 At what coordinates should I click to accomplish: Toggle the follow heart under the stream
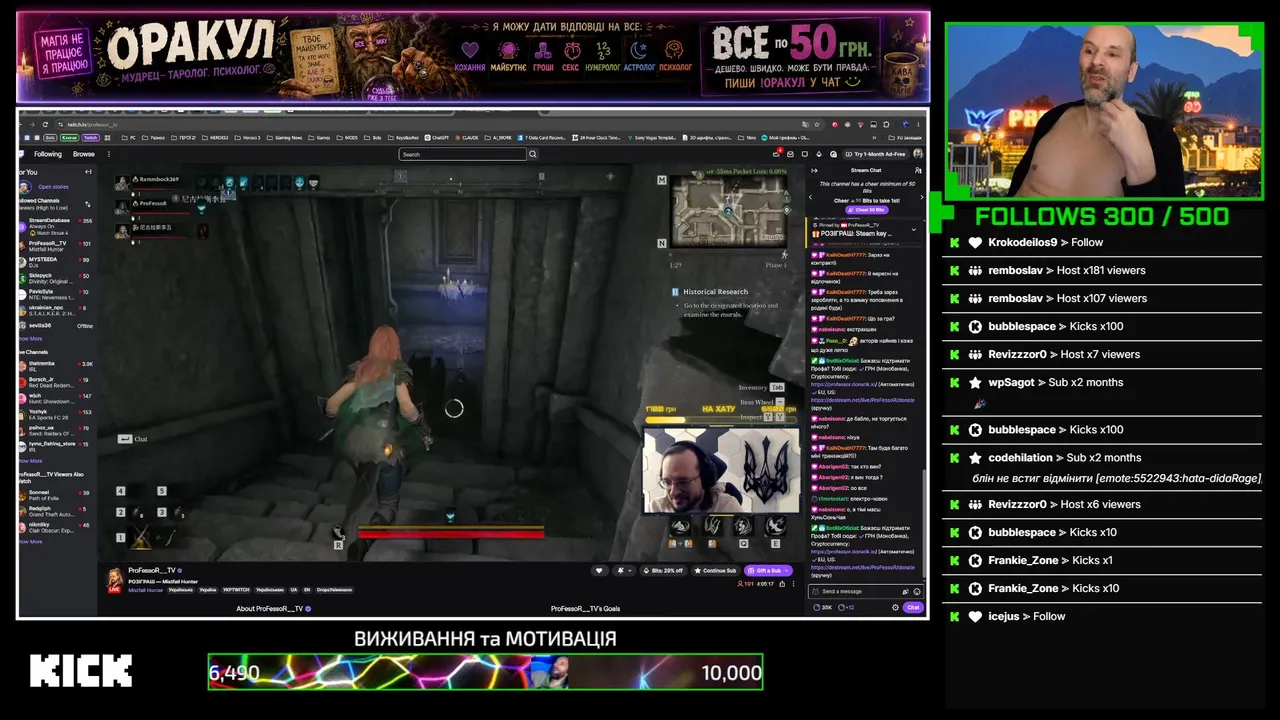coord(599,570)
